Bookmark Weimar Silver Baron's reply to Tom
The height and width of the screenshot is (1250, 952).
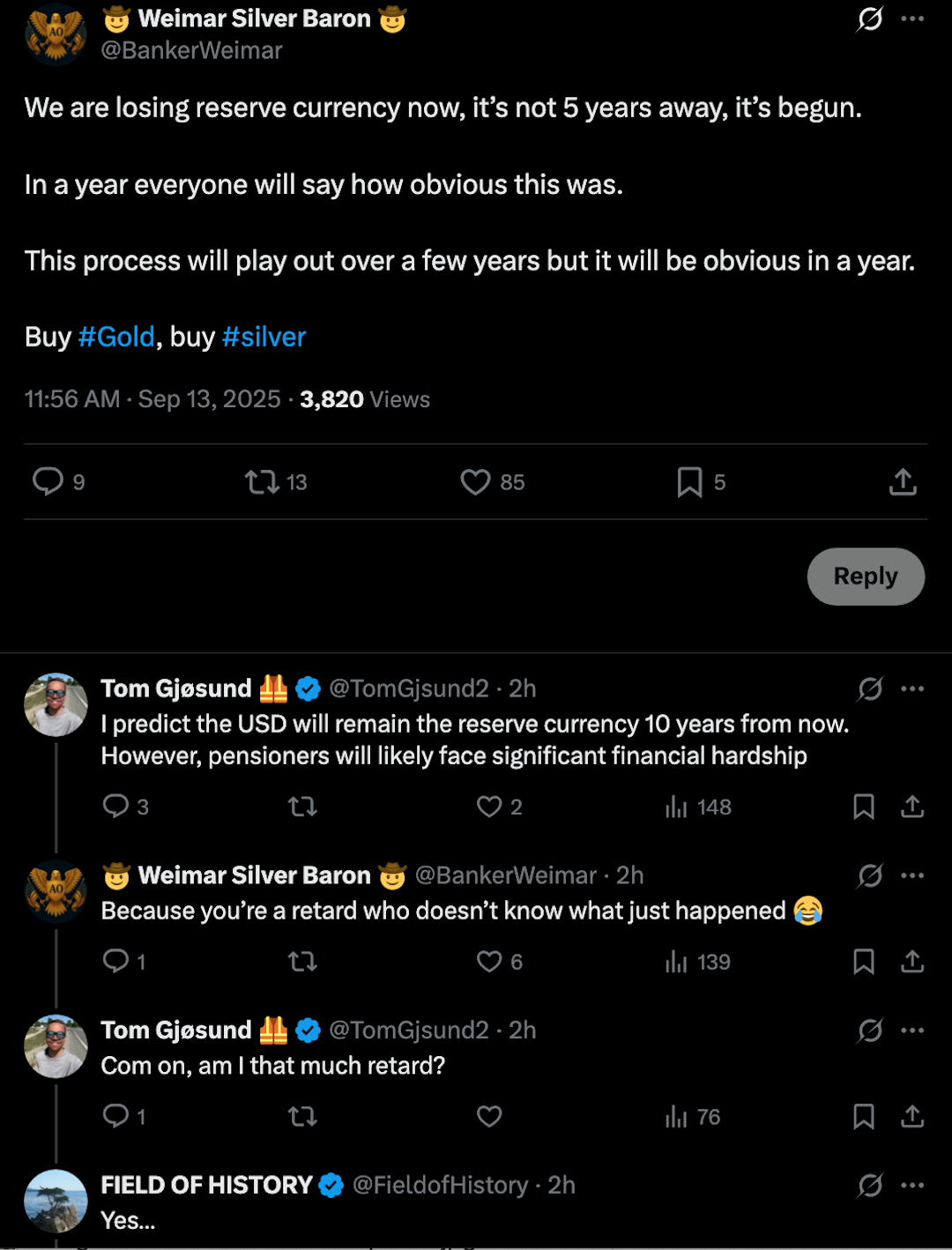[864, 962]
